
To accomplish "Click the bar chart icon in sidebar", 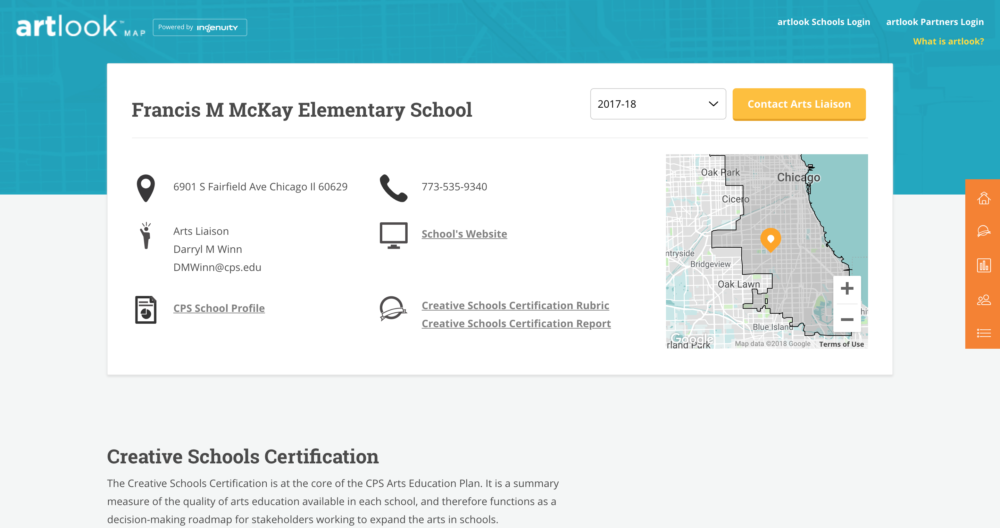I will (983, 265).
